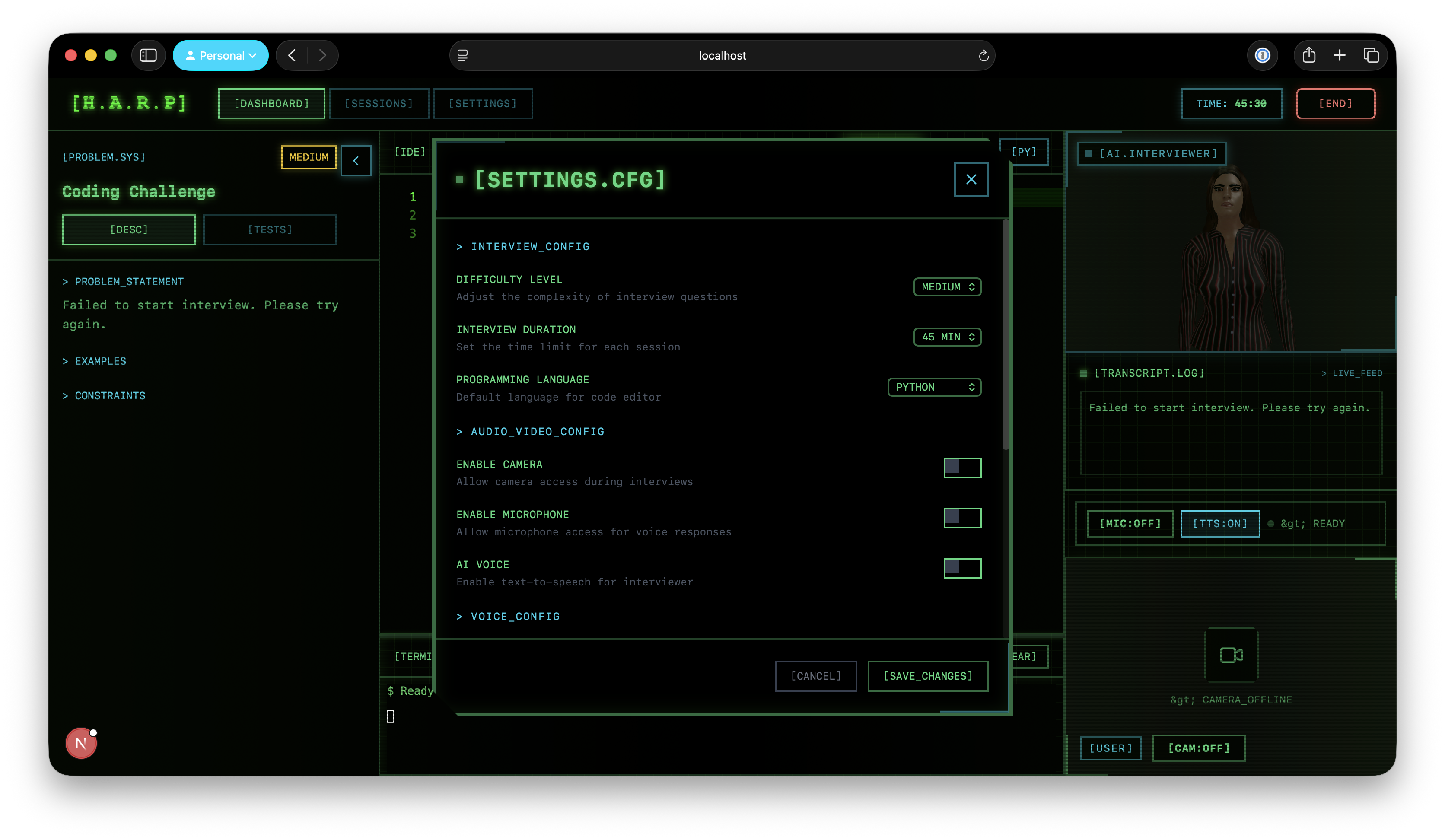Open the Programming Language PYTHON dropdown
This screenshot has height=840, width=1445.
pos(933,387)
